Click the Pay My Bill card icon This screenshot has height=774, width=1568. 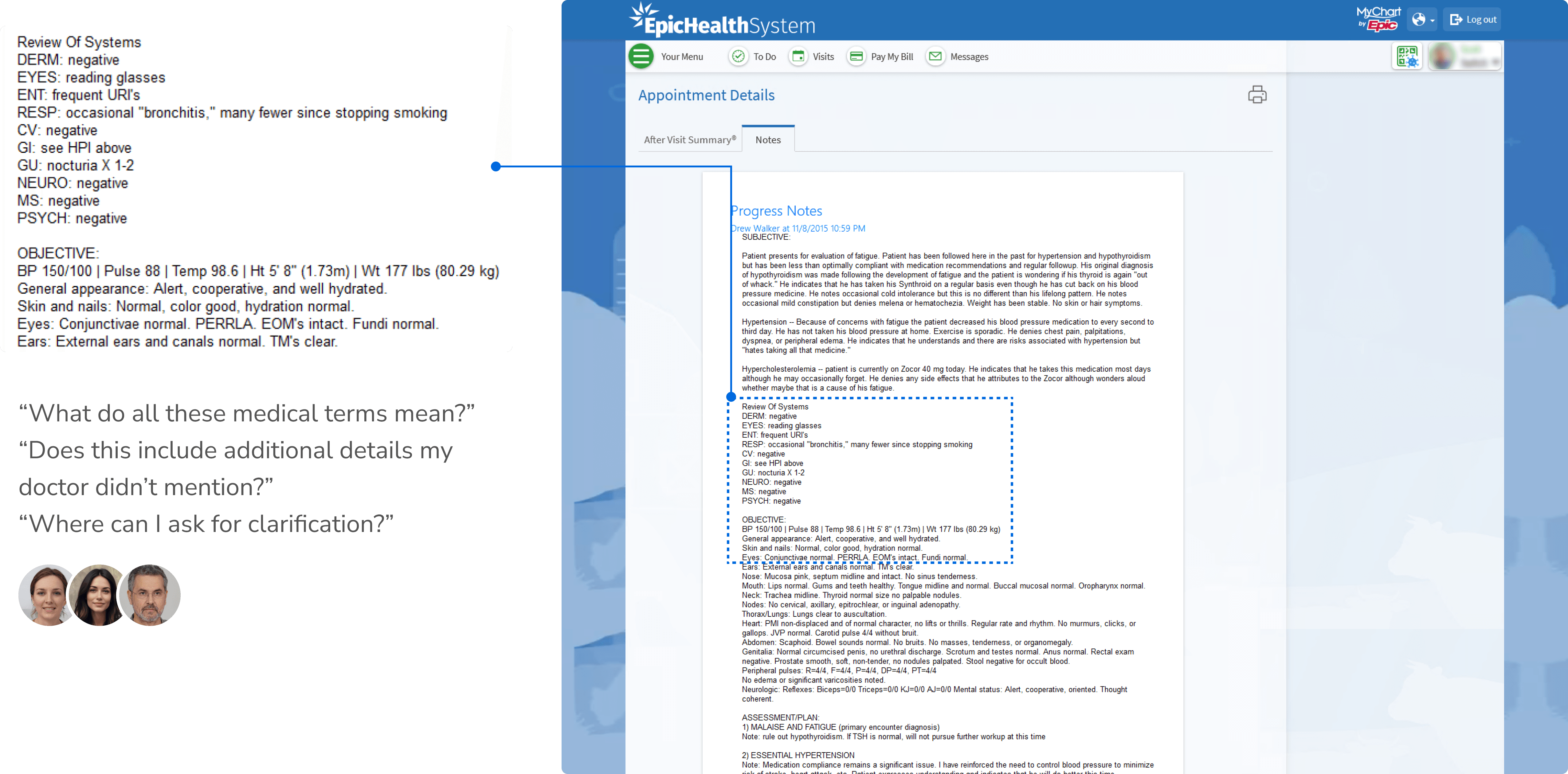pyautogui.click(x=856, y=57)
